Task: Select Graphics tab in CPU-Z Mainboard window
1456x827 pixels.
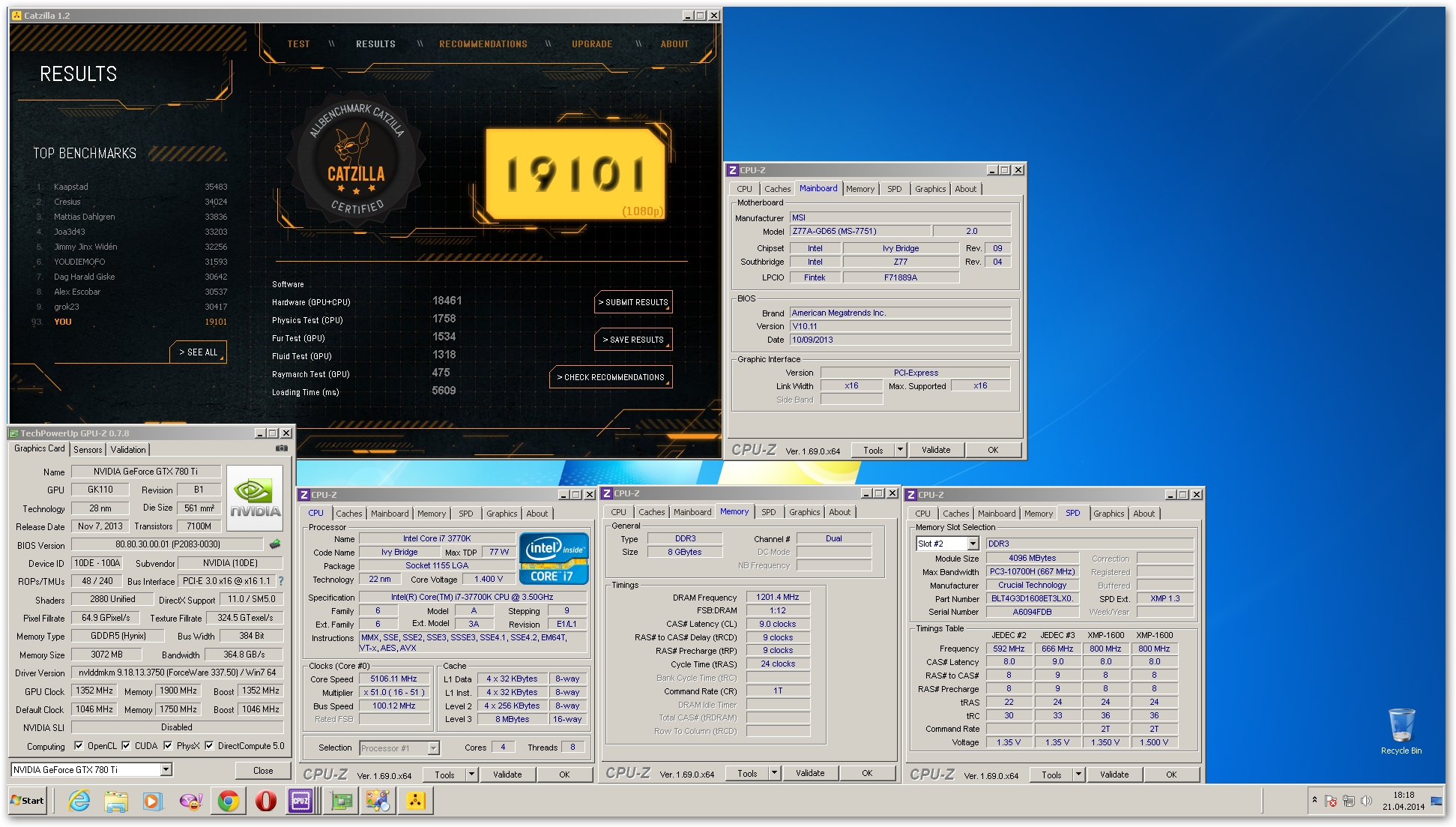Action: pos(930,189)
